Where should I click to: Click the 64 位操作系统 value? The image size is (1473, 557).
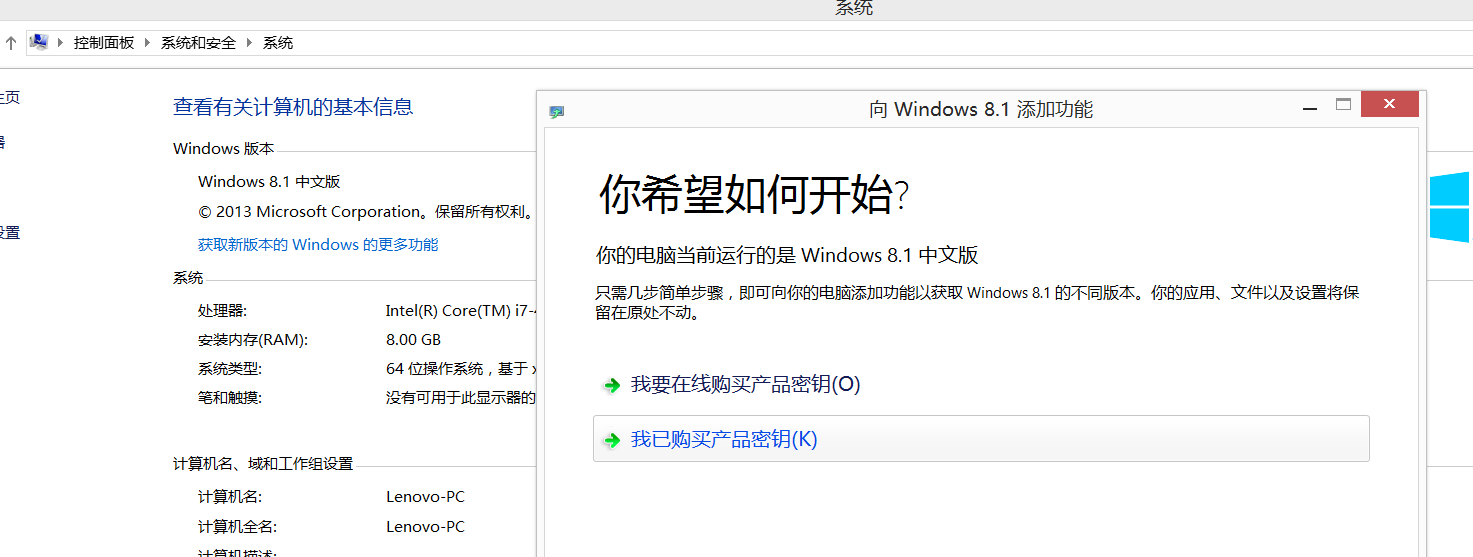[x=461, y=369]
